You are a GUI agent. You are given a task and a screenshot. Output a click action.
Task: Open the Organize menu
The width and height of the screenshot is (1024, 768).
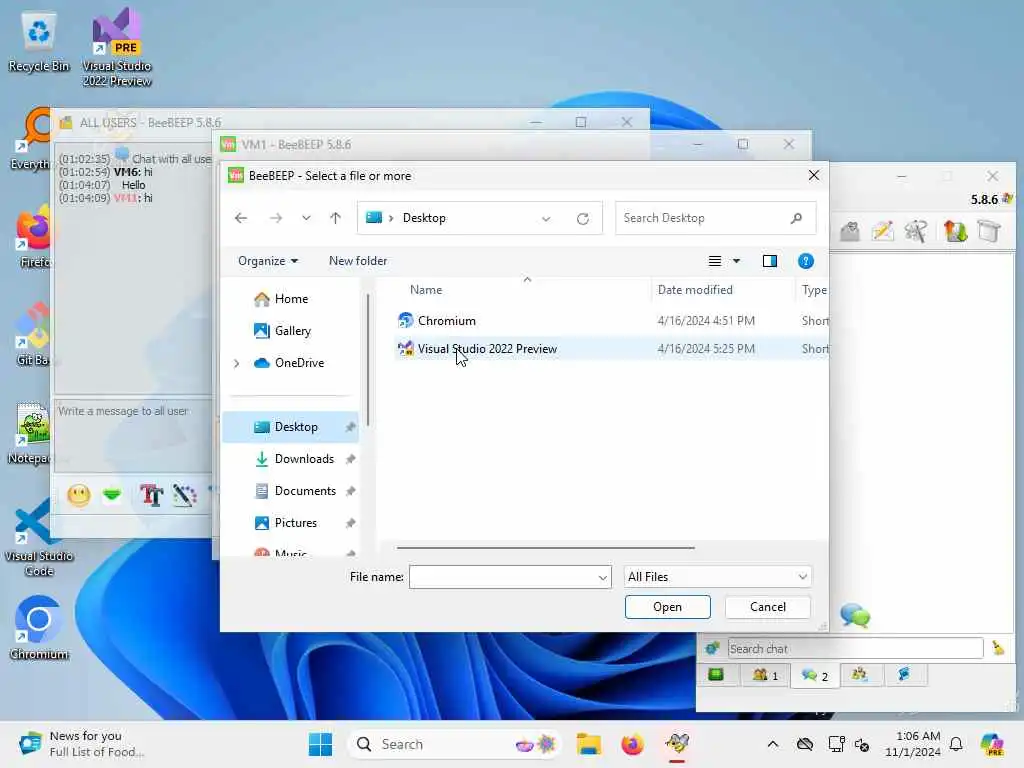click(268, 261)
